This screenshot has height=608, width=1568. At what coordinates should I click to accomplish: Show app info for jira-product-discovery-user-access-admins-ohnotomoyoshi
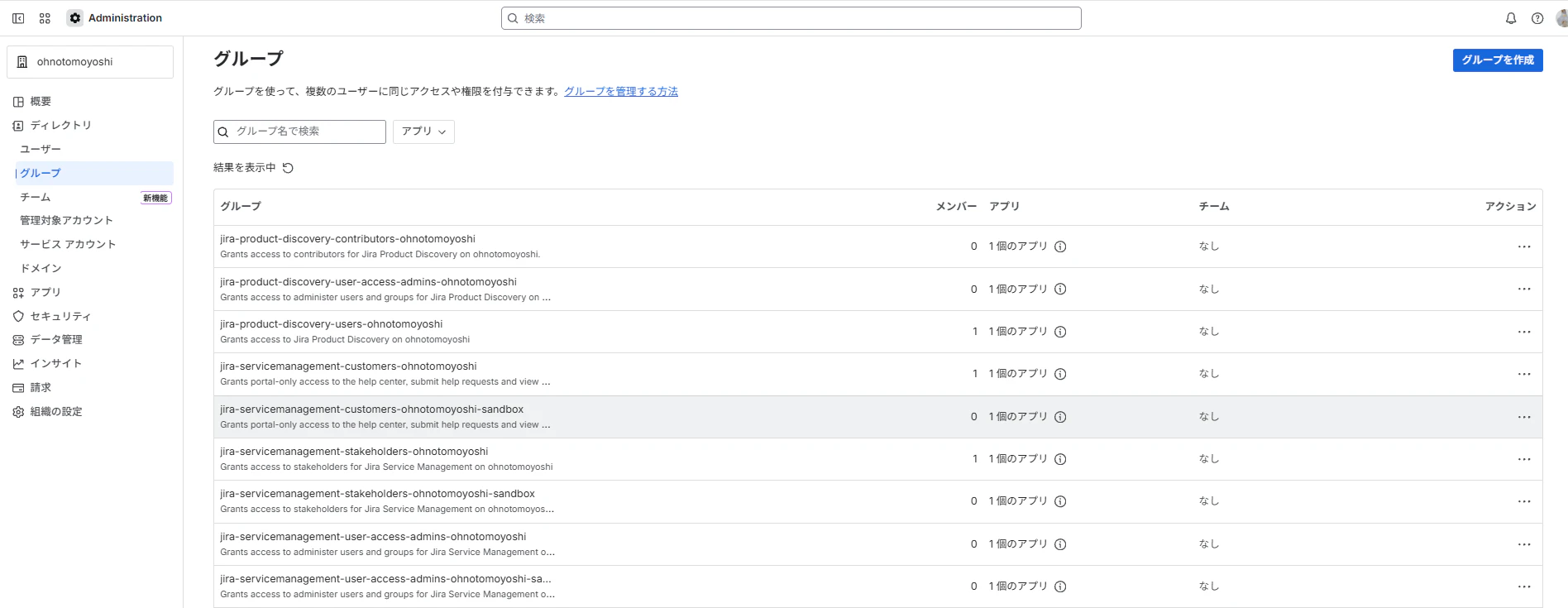[1060, 289]
